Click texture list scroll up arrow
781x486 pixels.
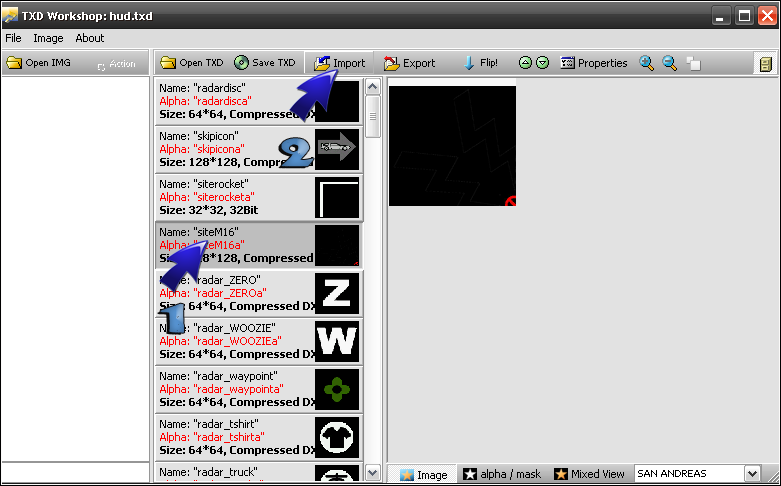coord(373,87)
